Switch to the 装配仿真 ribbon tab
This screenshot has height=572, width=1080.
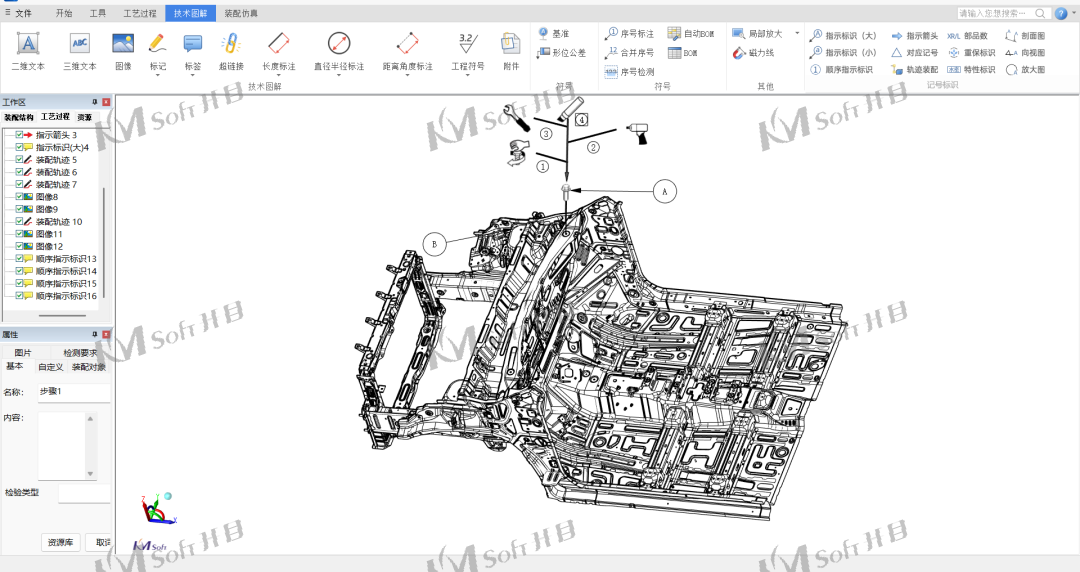(x=240, y=13)
